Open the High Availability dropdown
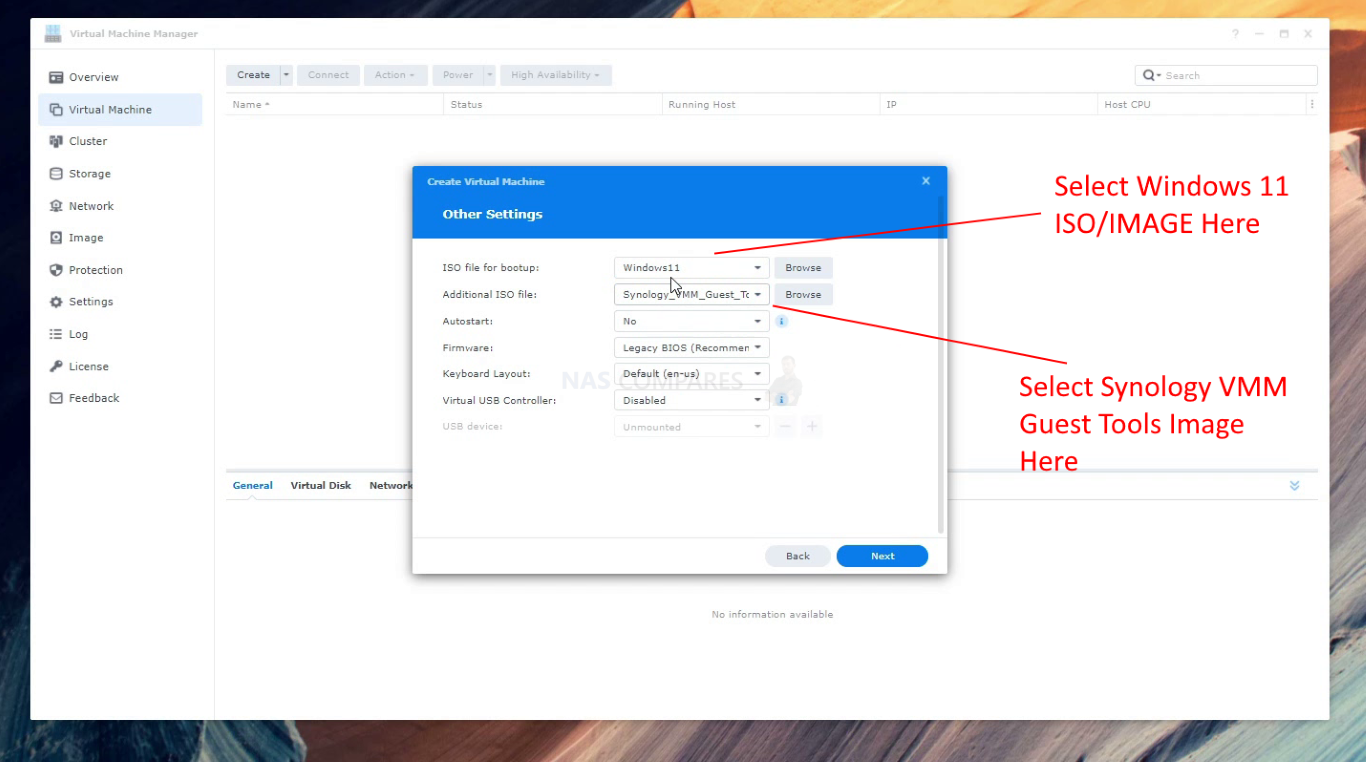Image resolution: width=1366 pixels, height=762 pixels. click(556, 75)
